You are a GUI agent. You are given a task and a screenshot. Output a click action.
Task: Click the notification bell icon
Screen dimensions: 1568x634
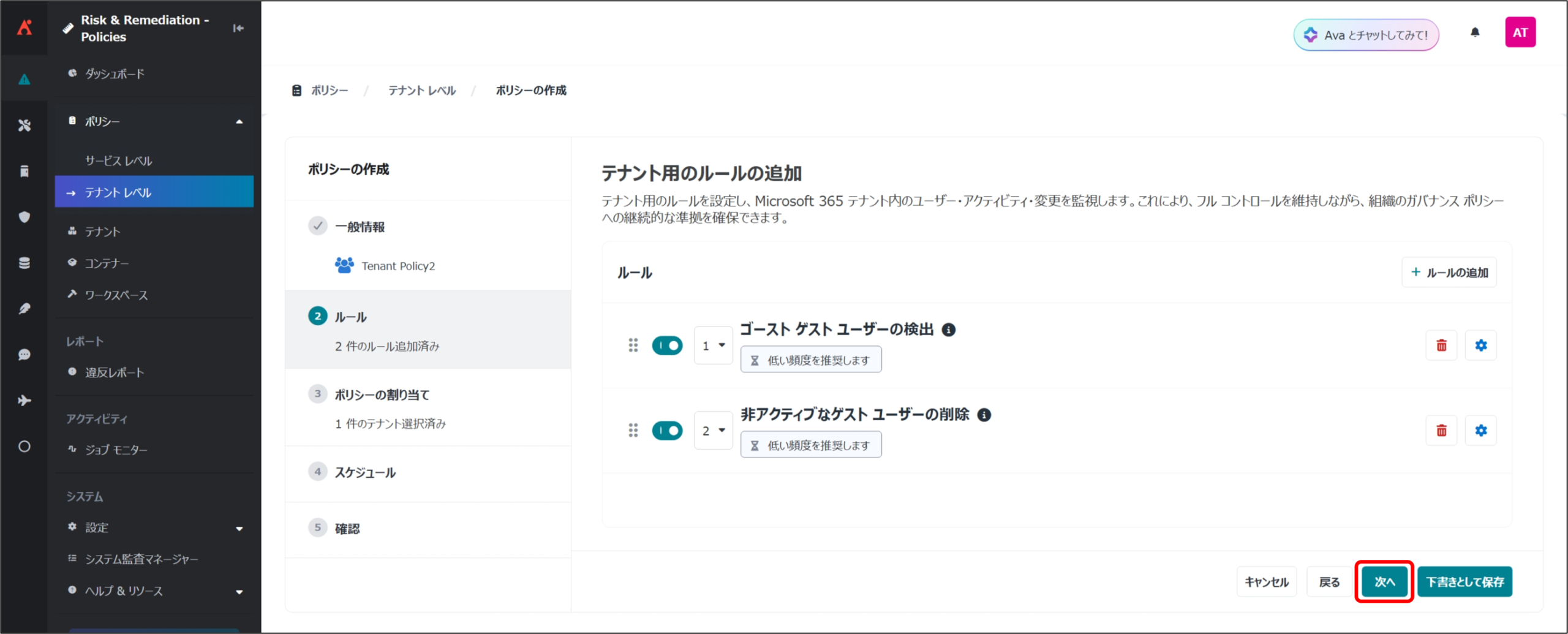click(1475, 33)
